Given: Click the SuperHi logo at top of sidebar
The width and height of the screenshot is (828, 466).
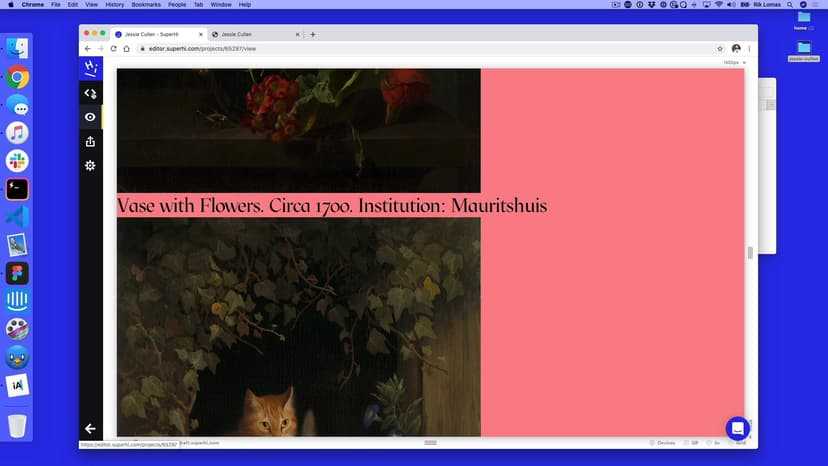Looking at the screenshot, I should [x=90, y=68].
